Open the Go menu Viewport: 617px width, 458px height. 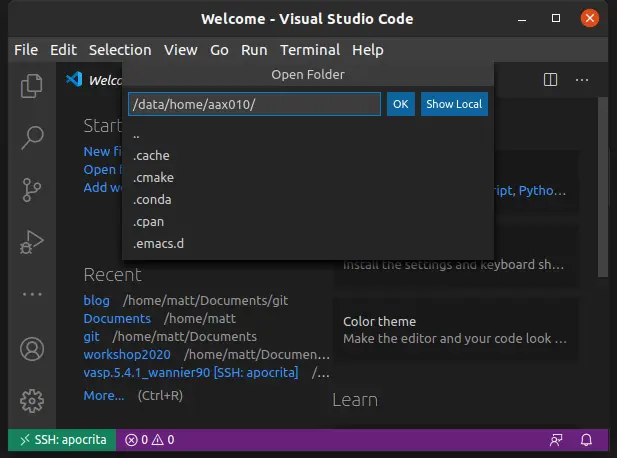point(219,50)
